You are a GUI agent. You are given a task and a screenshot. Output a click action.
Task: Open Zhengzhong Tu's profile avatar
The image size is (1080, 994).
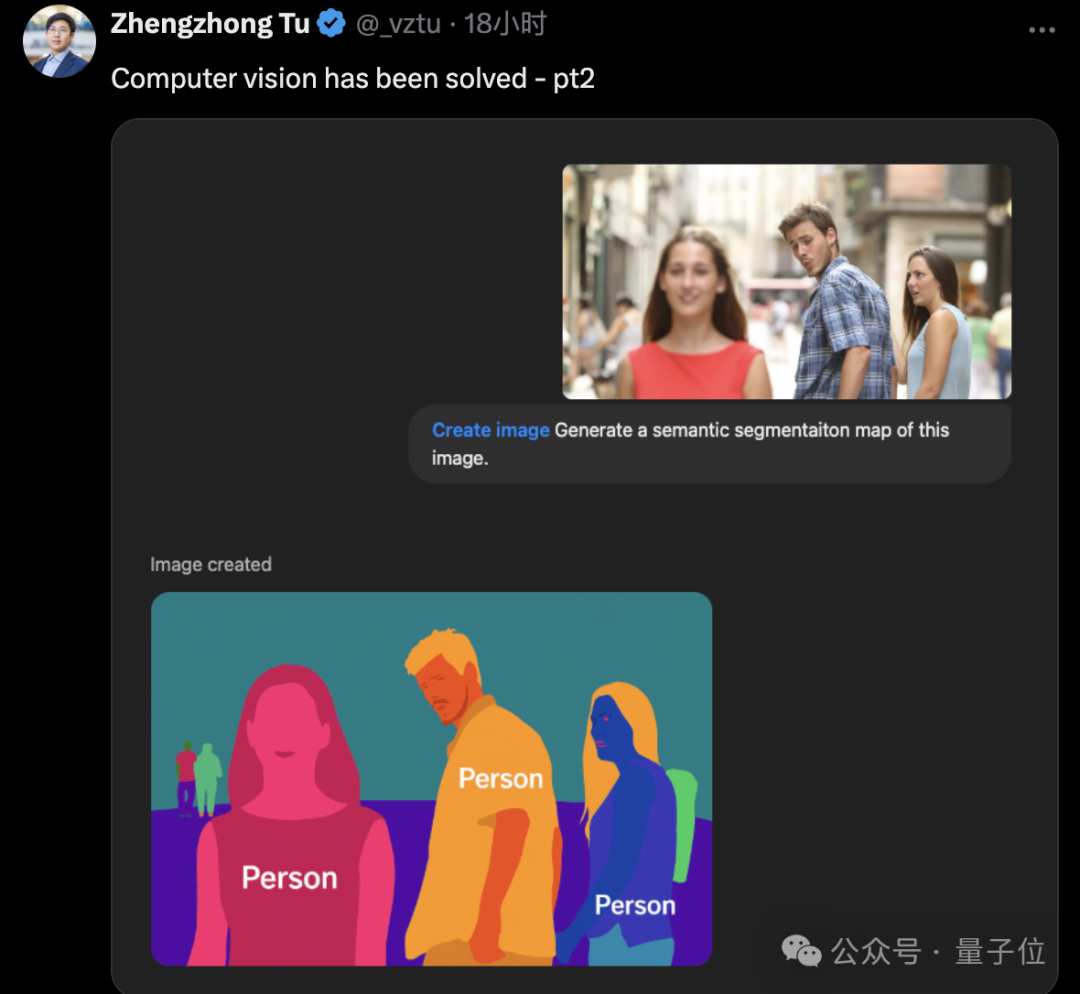tap(59, 41)
